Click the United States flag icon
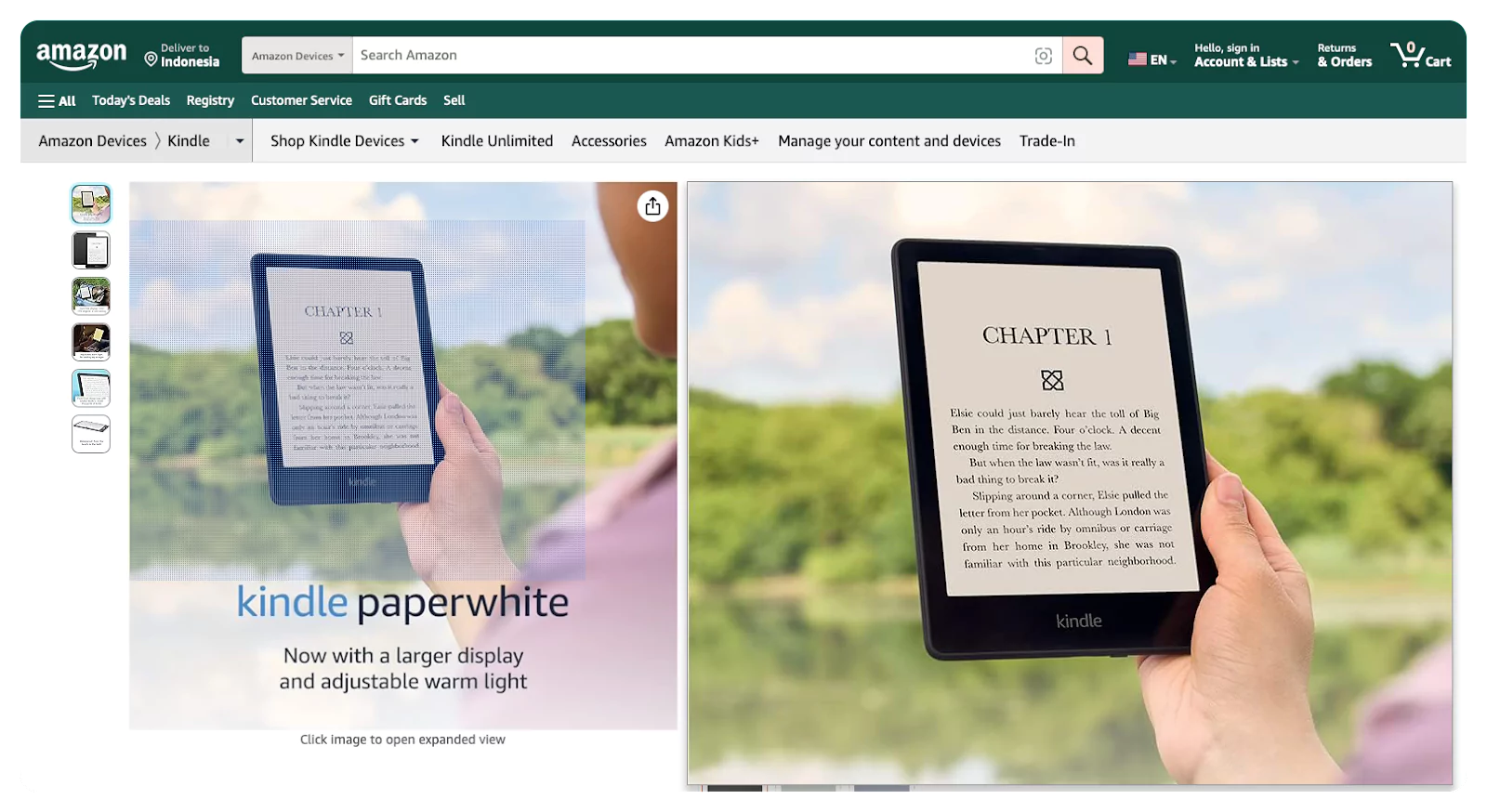Screen dimensions: 1487x812 pos(1138,59)
